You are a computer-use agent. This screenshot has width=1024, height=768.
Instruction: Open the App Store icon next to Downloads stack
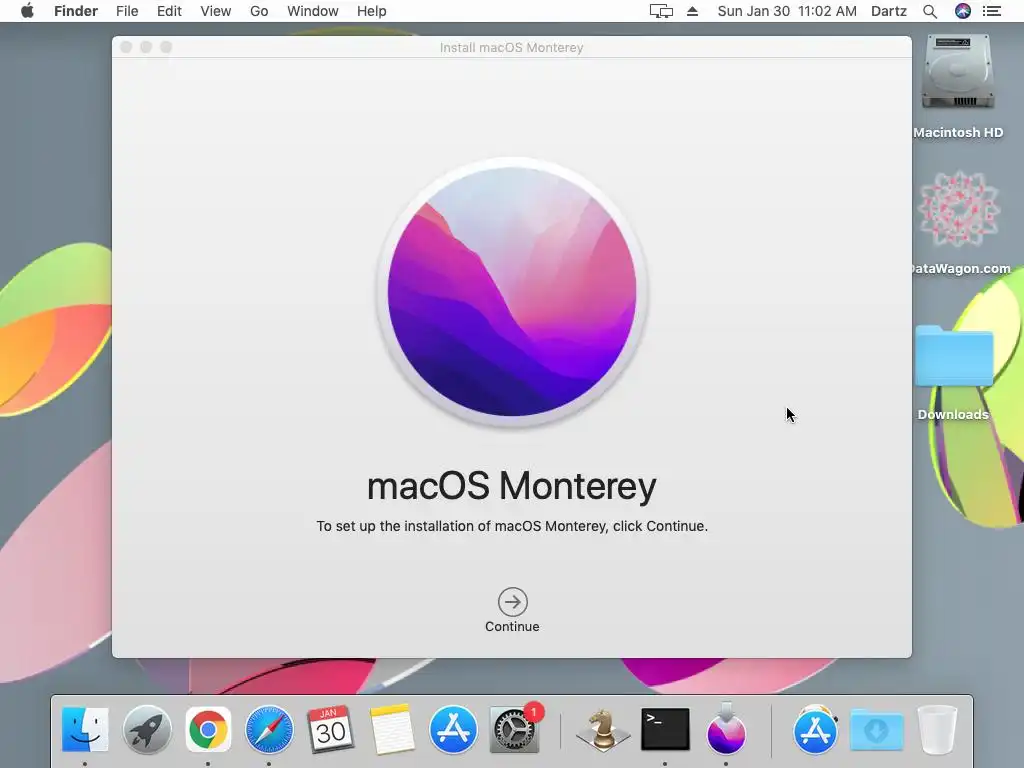815,729
